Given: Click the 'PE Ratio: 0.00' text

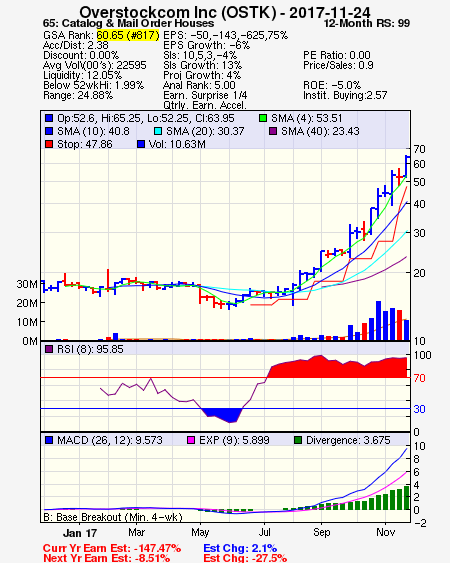Looking at the screenshot, I should 337,55.
